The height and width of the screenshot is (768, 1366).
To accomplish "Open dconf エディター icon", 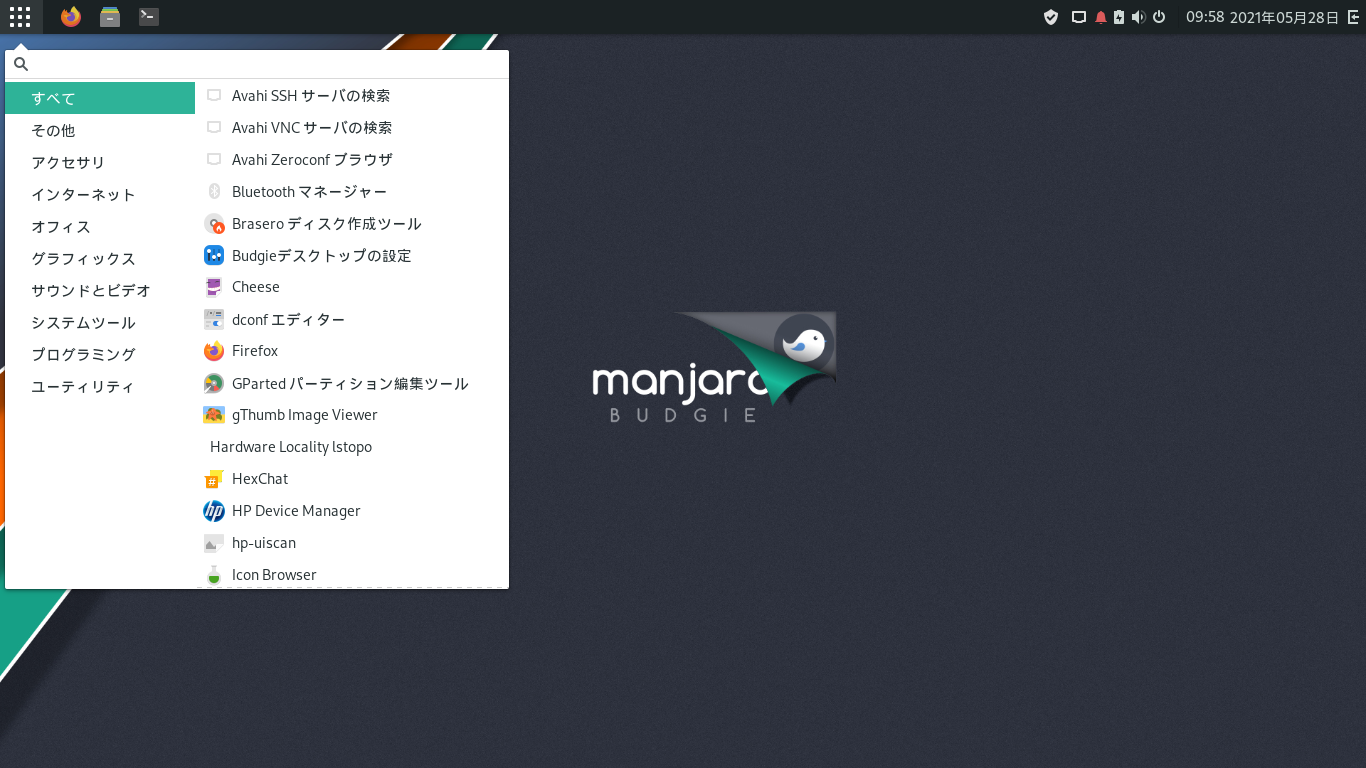I will [x=214, y=319].
